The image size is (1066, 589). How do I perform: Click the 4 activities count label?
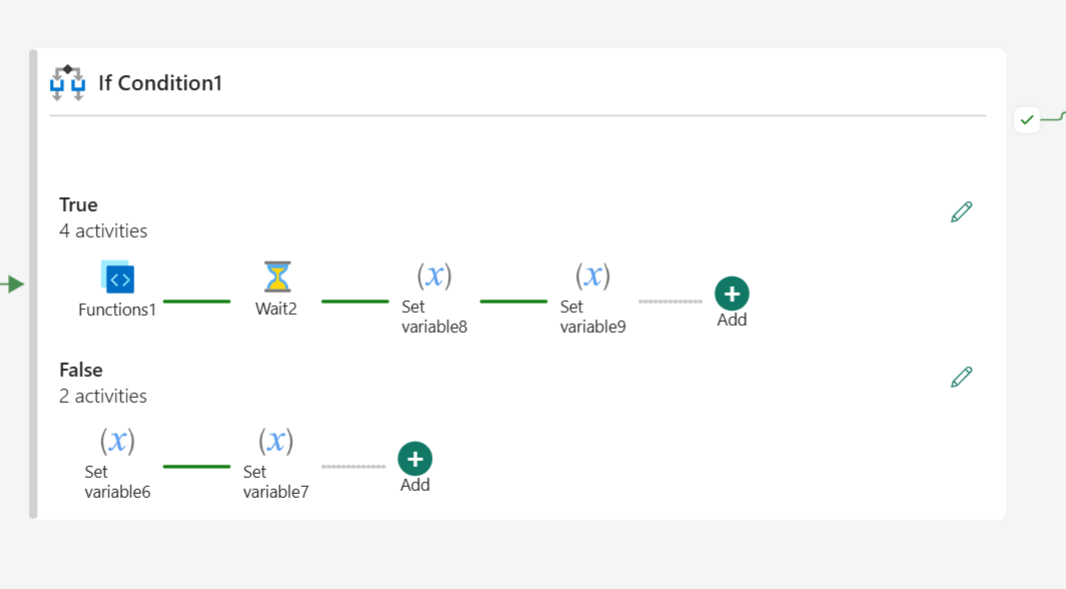[x=103, y=231]
